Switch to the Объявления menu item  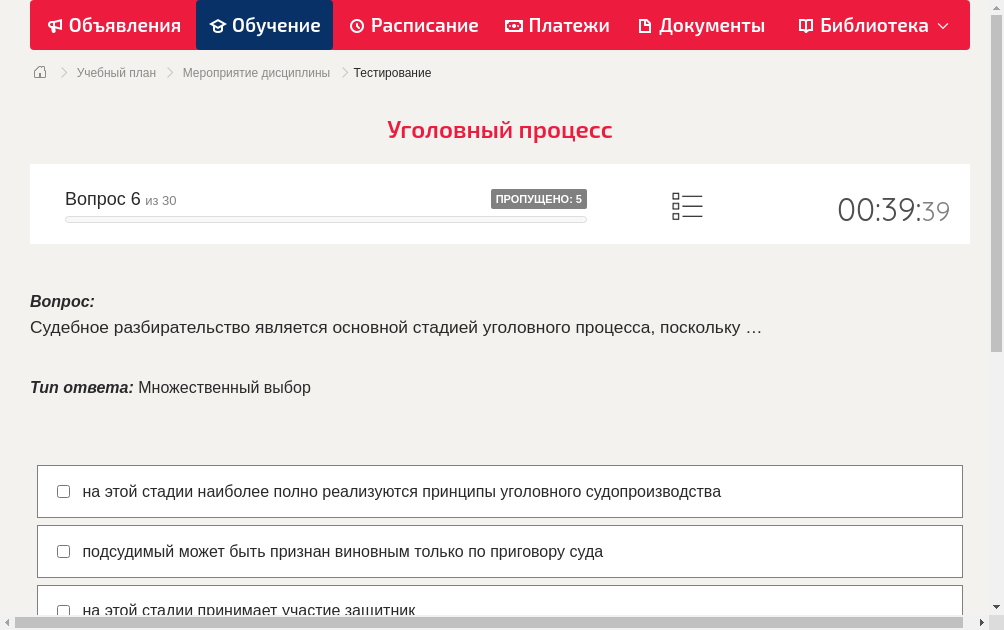[113, 25]
